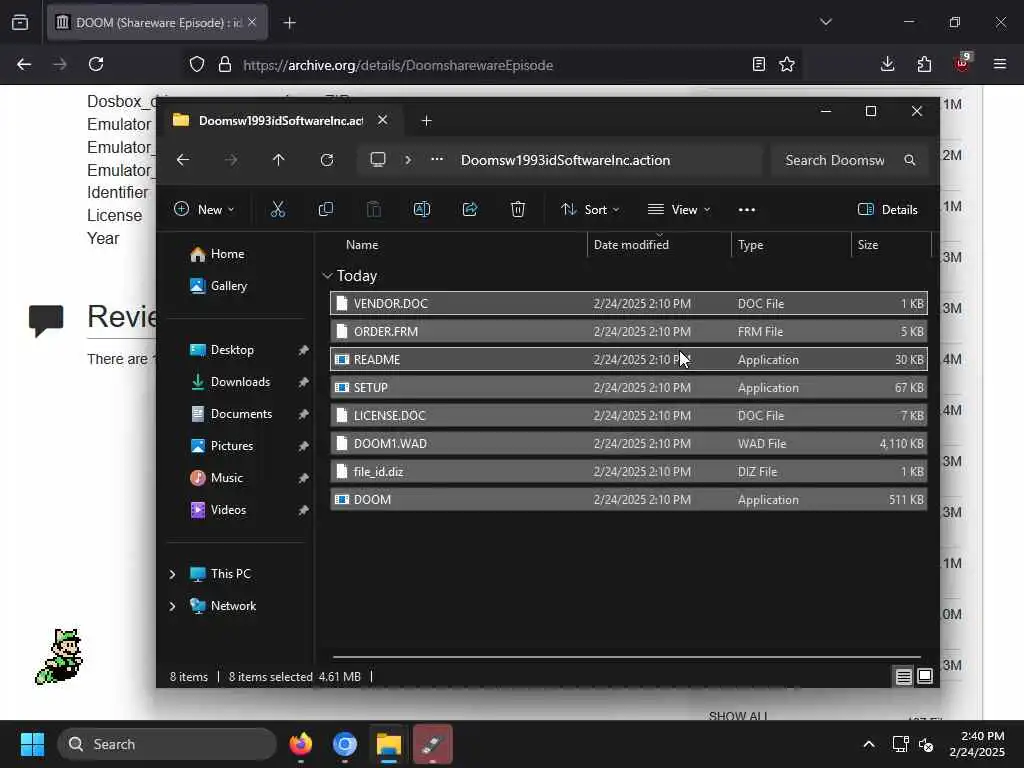
Task: Toggle Firefox reader view icon
Action: coord(758,64)
